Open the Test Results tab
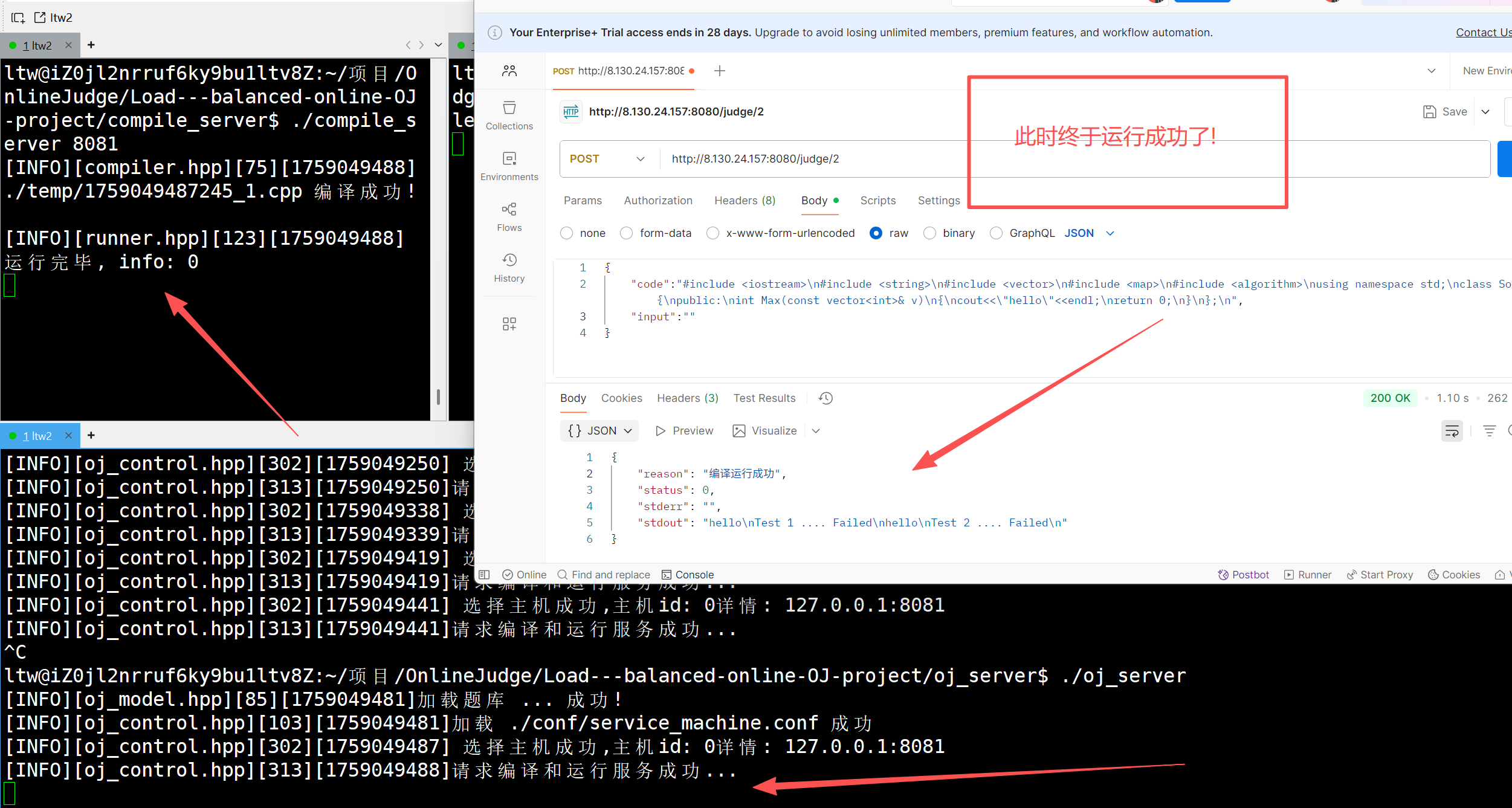 [x=764, y=398]
